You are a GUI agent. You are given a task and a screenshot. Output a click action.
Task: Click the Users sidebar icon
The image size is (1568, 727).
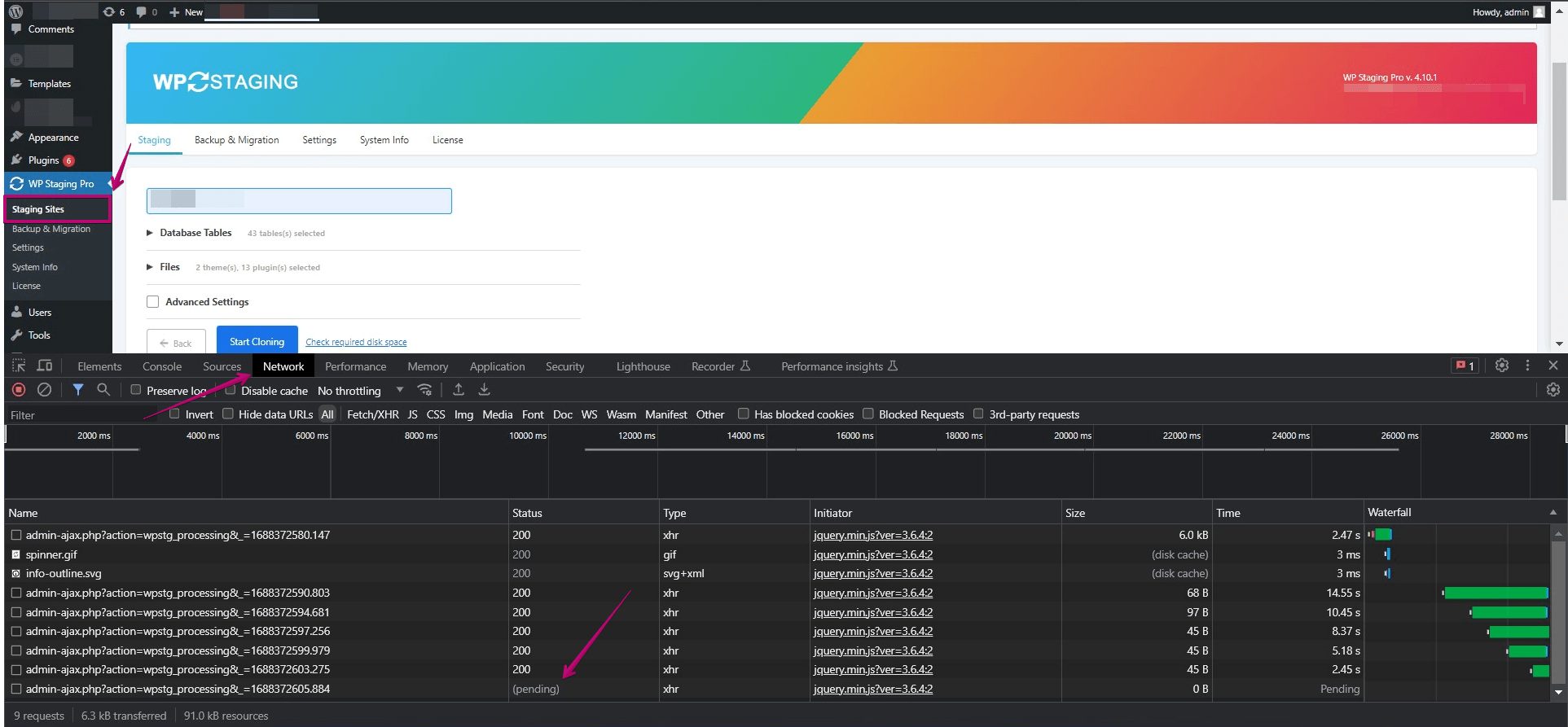pos(16,312)
